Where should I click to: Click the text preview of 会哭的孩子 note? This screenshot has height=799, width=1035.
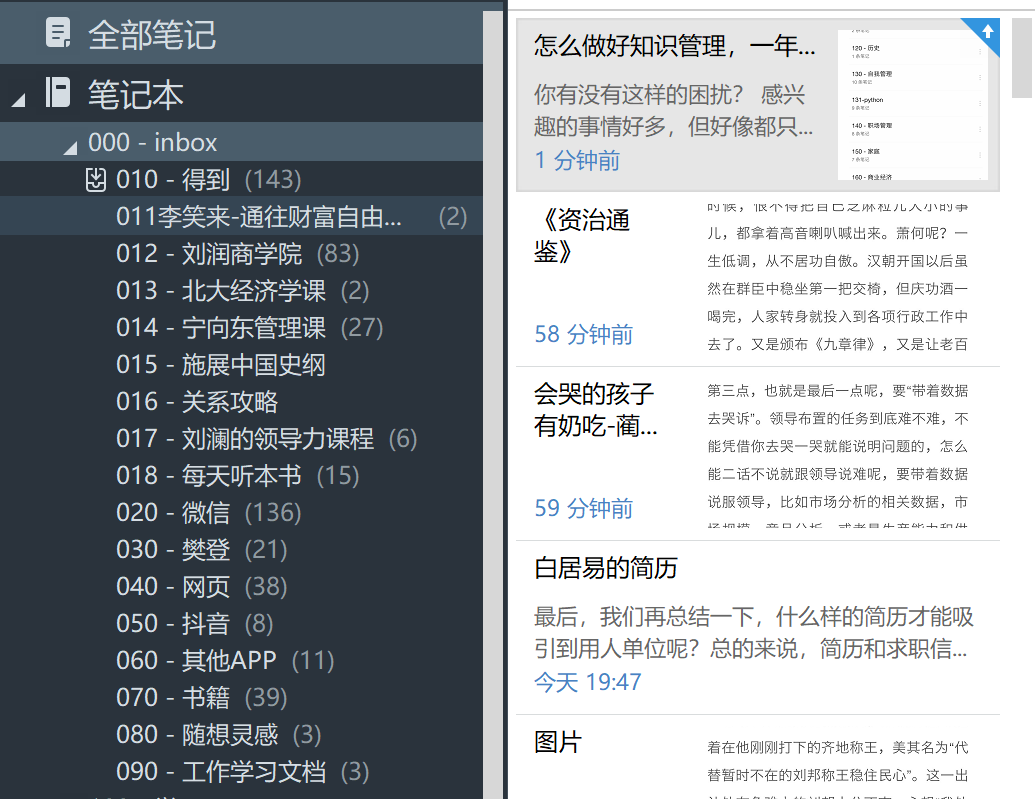point(837,454)
